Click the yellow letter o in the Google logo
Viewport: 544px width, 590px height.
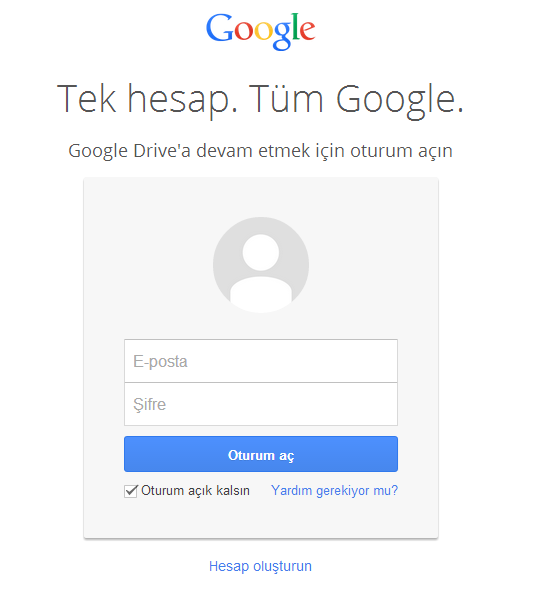coord(263,30)
